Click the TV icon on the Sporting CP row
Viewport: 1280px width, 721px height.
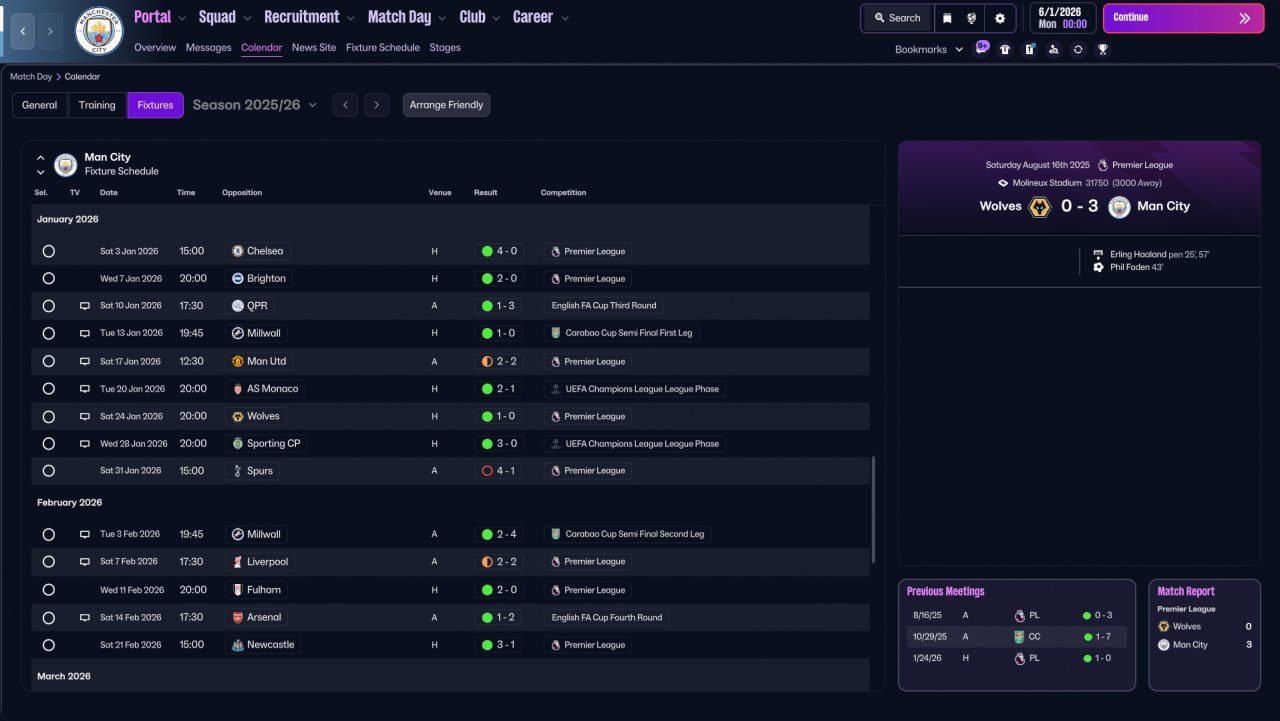pyautogui.click(x=85, y=444)
